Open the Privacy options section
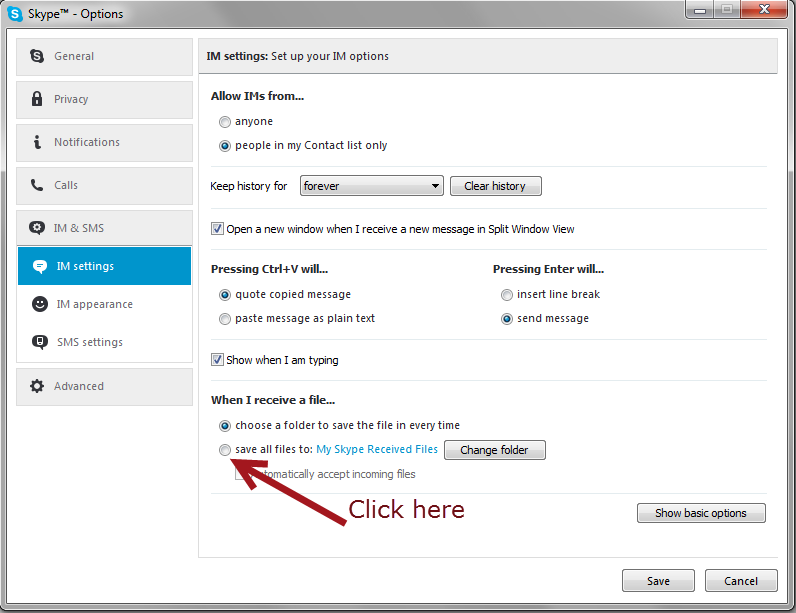796x613 pixels. 105,99
